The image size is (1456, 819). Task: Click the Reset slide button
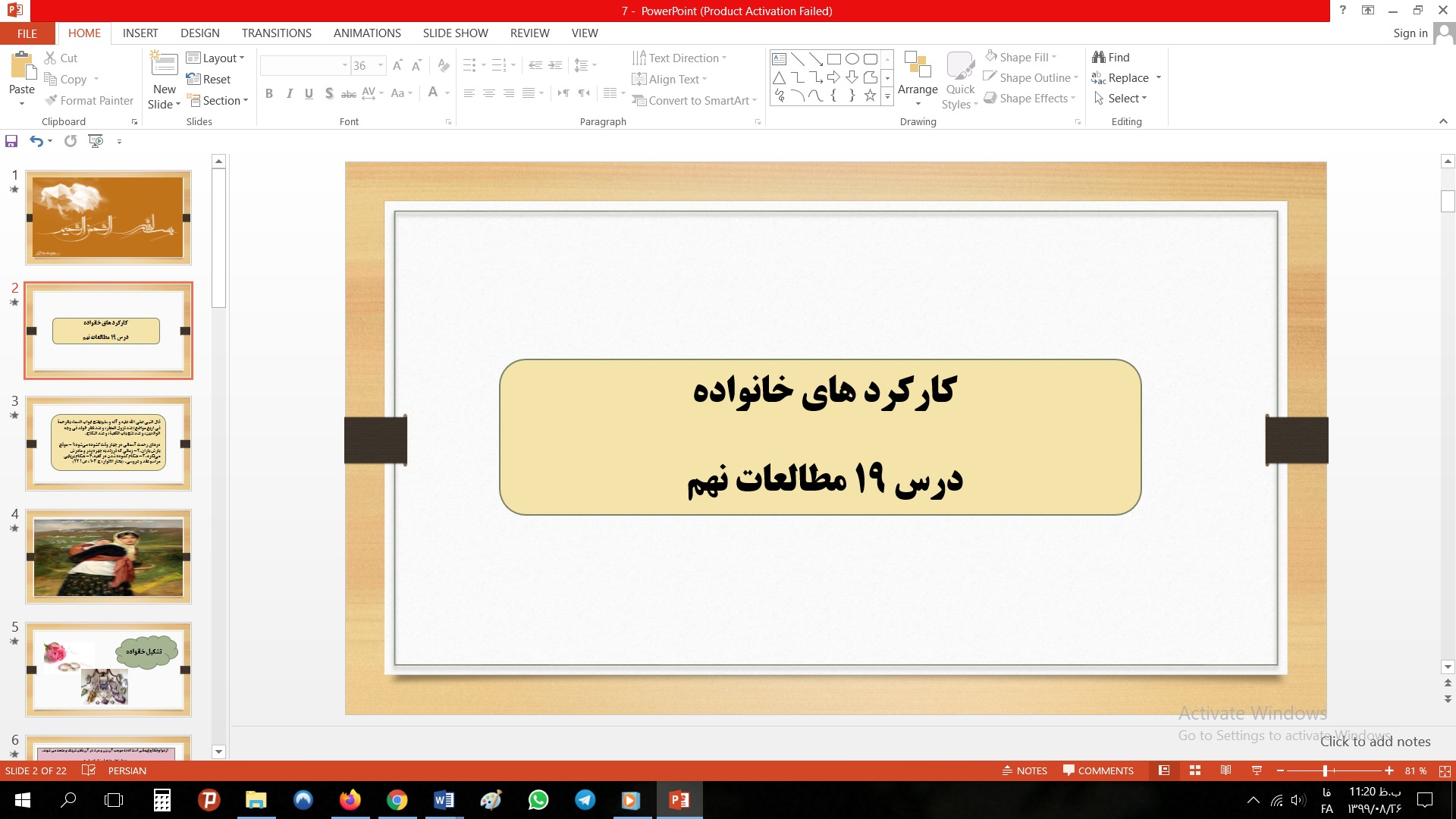coord(209,80)
